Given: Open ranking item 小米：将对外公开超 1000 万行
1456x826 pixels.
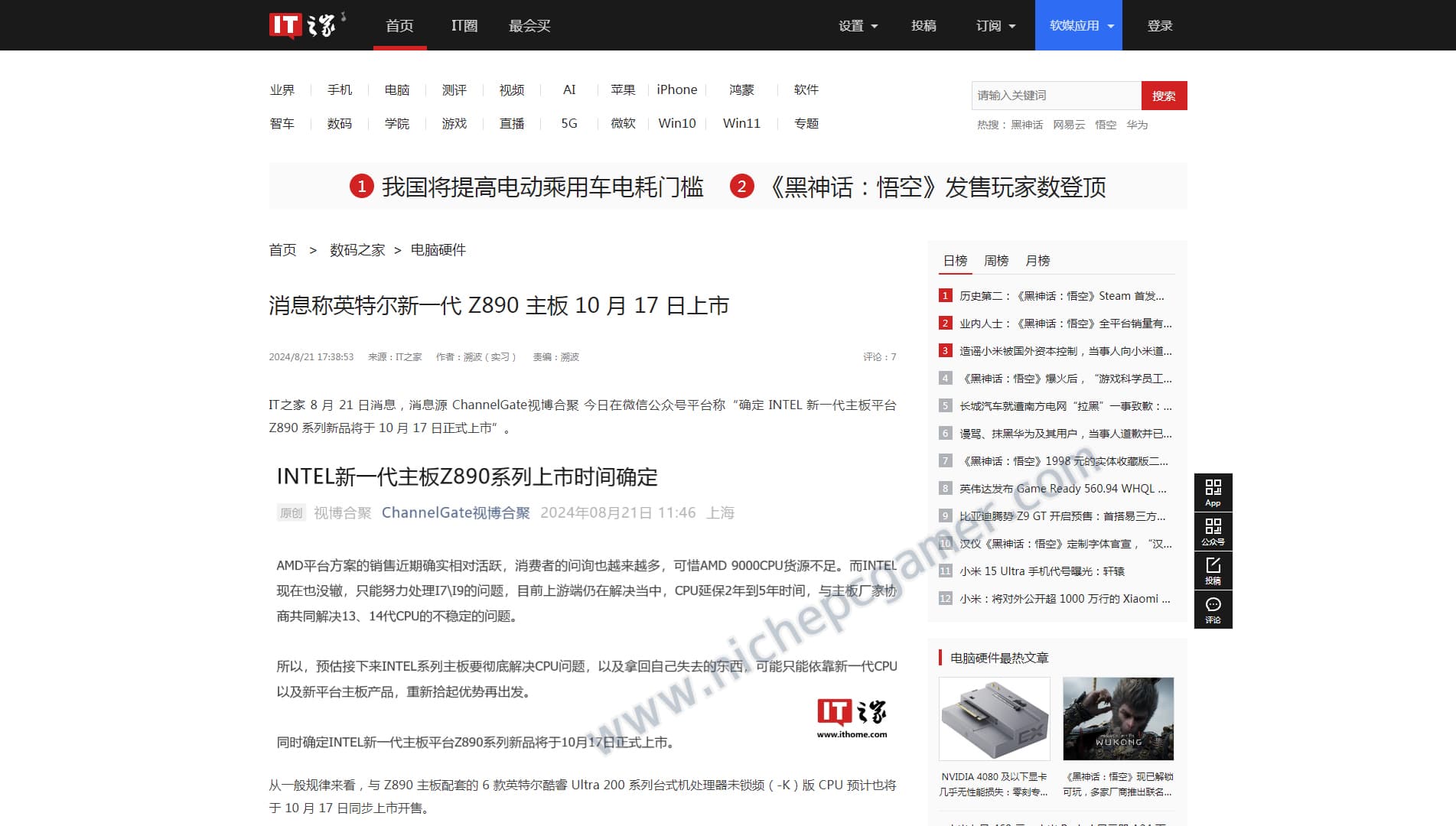Looking at the screenshot, I should [x=1065, y=599].
